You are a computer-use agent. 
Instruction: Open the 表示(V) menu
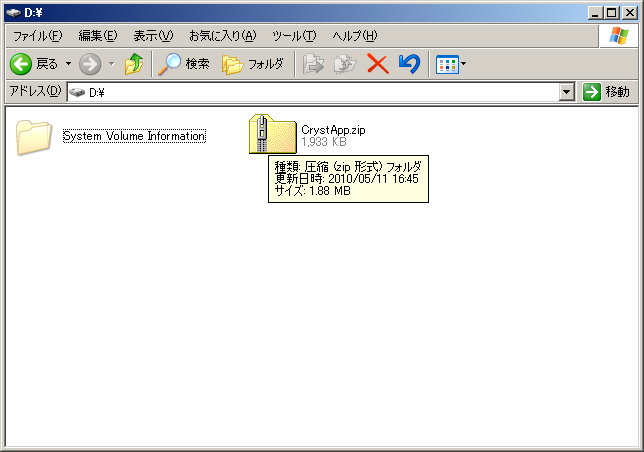(153, 36)
